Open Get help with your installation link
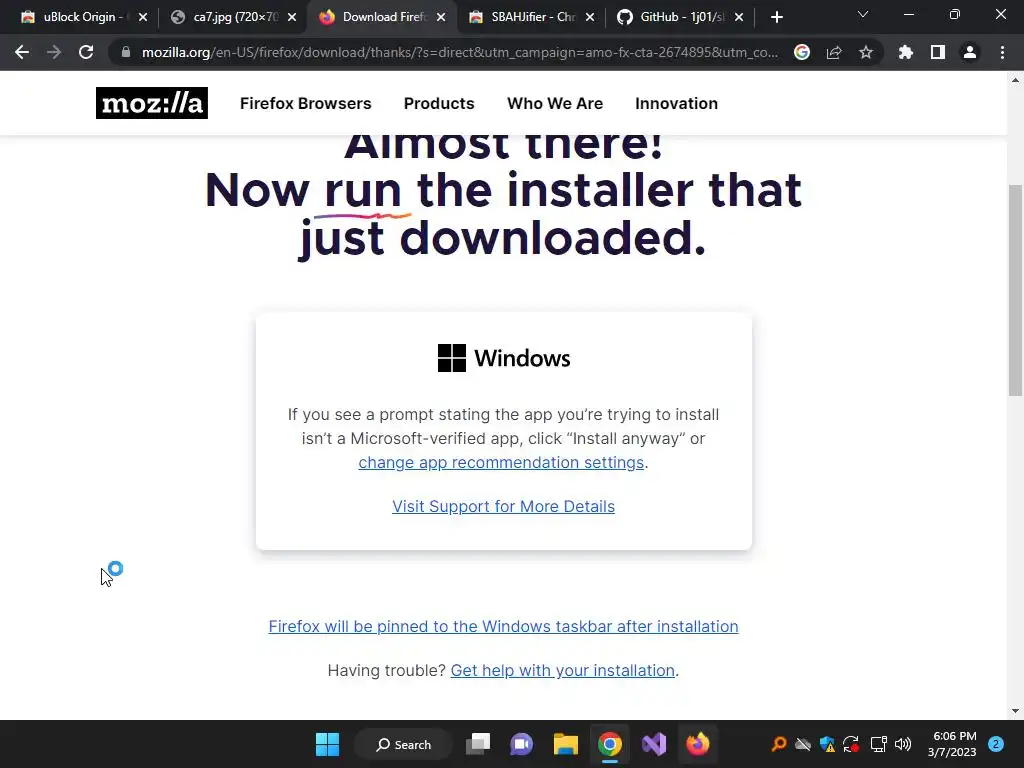The width and height of the screenshot is (1024, 768). [562, 670]
